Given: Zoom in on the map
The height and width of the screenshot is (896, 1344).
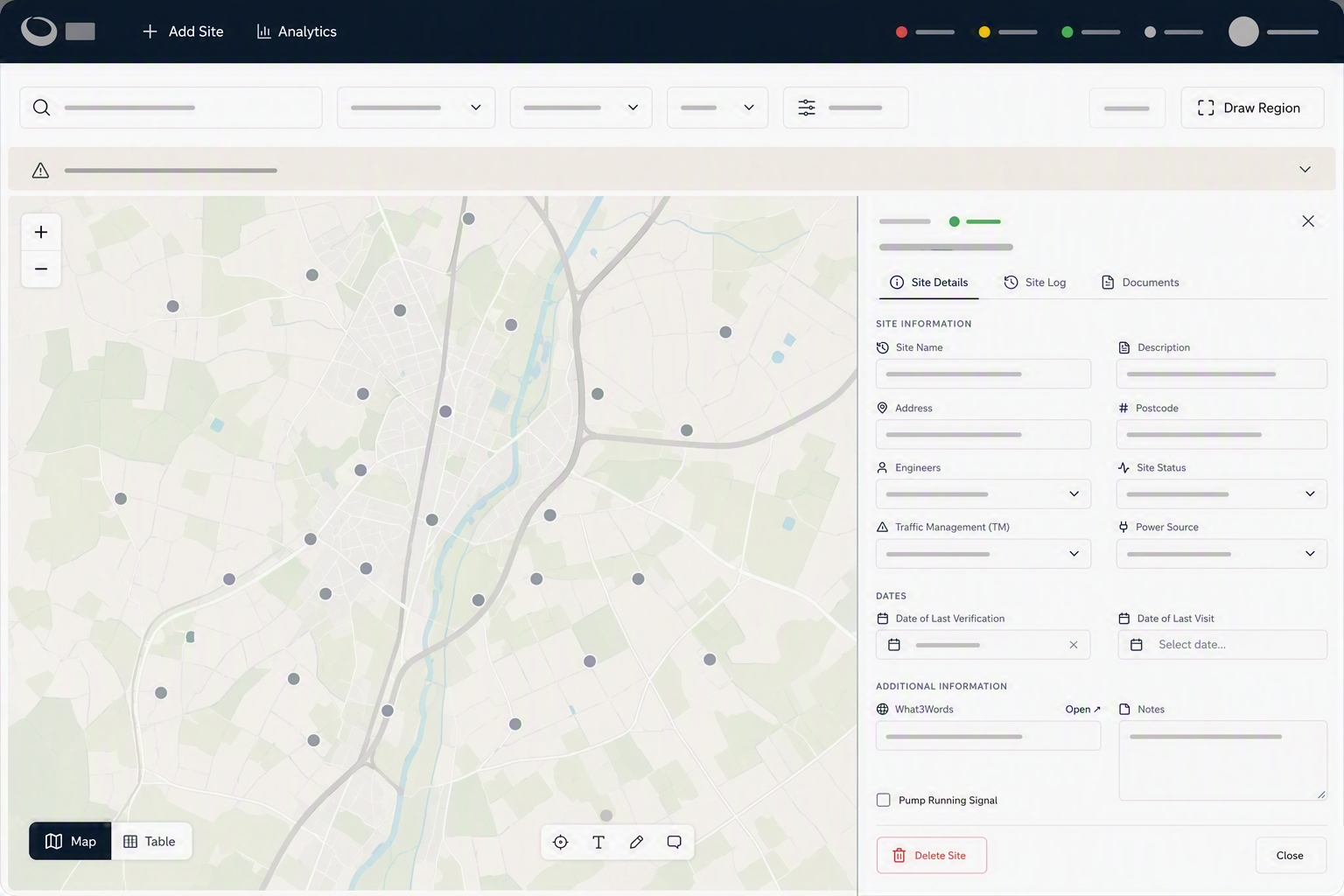Looking at the screenshot, I should pyautogui.click(x=41, y=232).
